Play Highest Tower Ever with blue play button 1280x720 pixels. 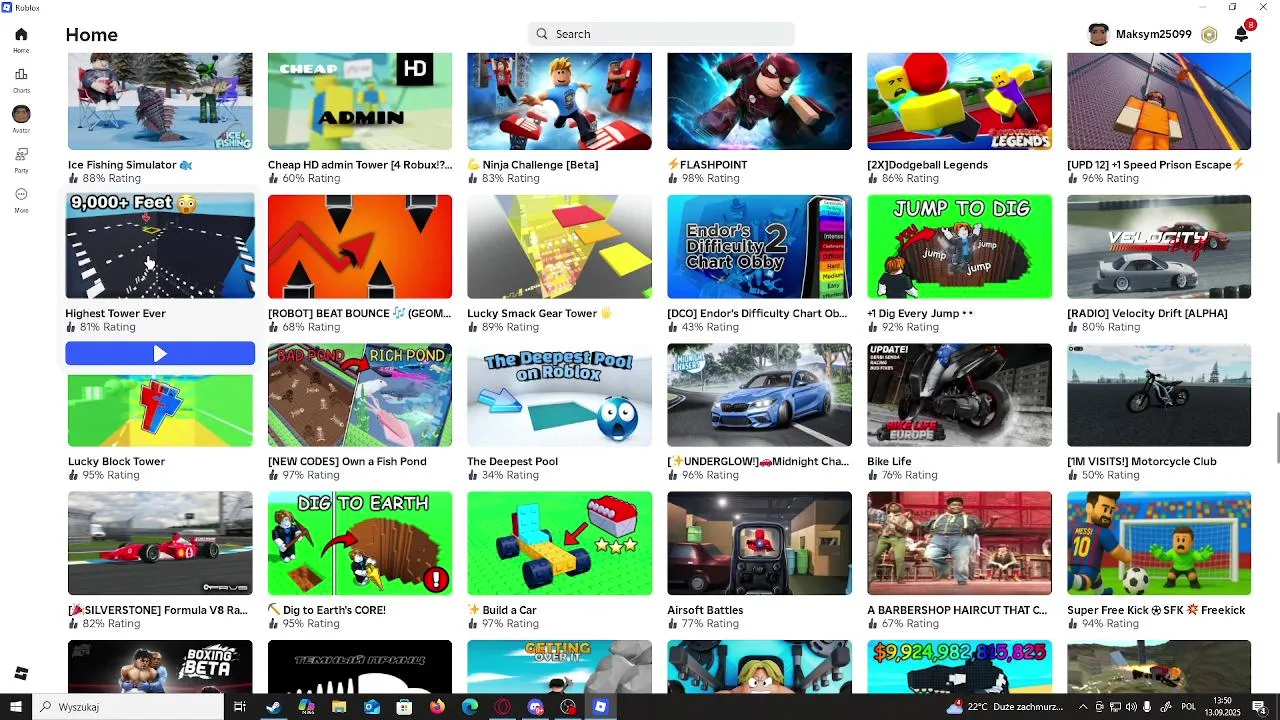point(160,353)
